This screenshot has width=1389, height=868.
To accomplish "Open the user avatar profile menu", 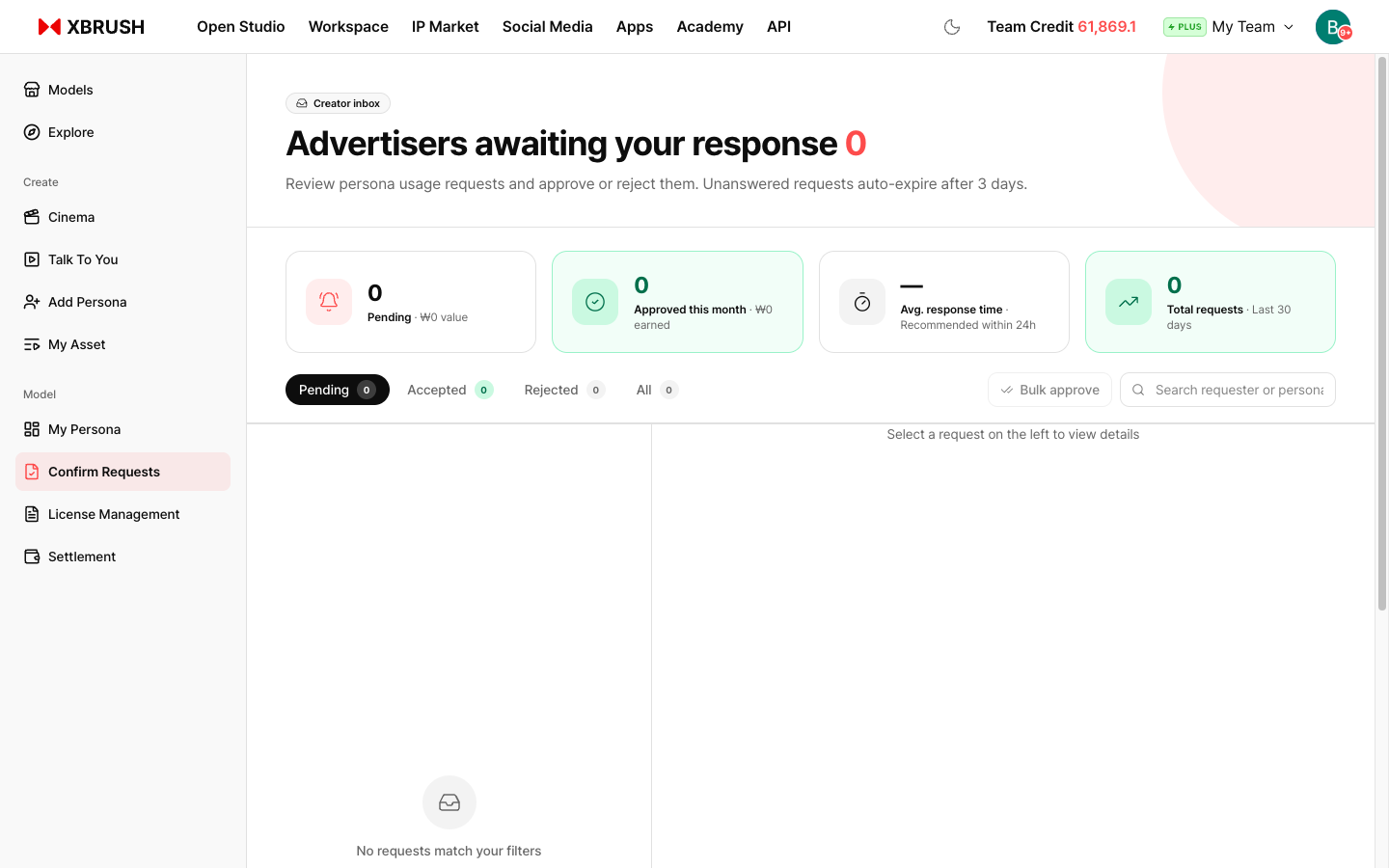I will pos(1333,27).
